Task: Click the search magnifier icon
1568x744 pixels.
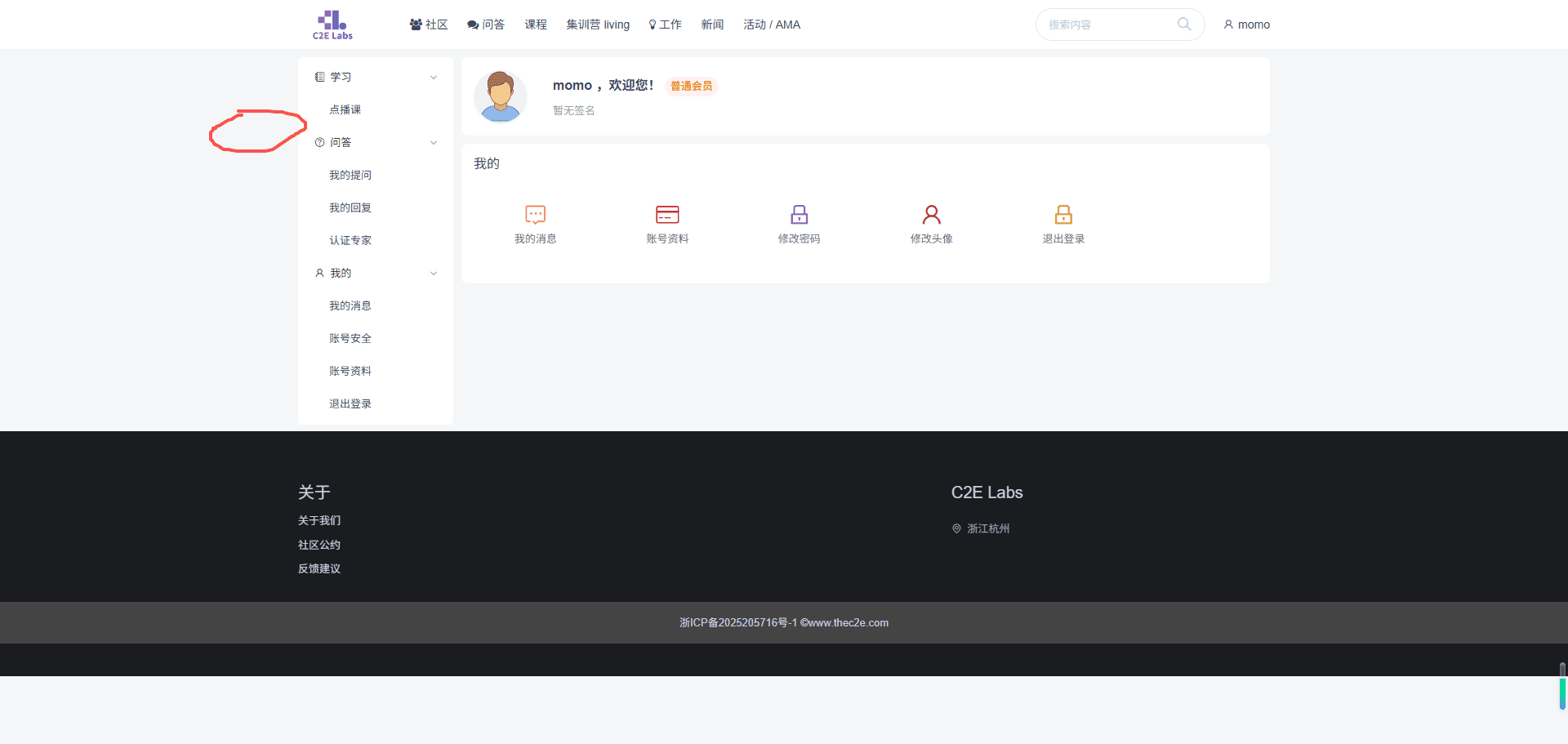Action: [1183, 25]
